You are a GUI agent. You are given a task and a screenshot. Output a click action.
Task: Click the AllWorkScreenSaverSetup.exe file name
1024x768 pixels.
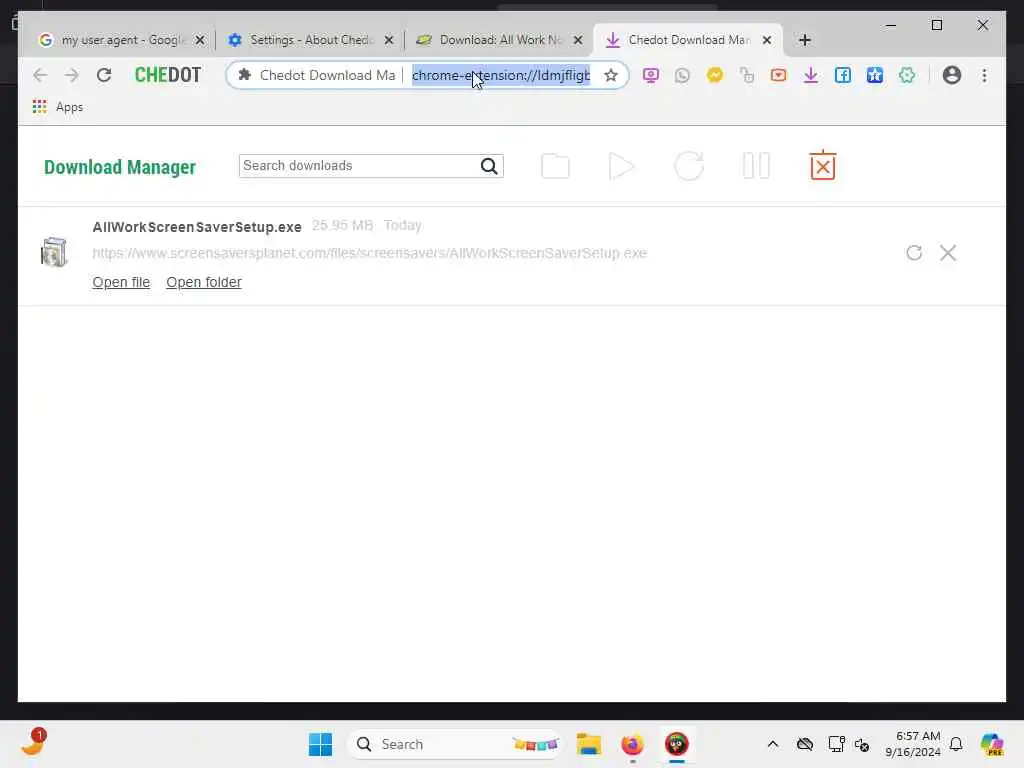(x=197, y=227)
